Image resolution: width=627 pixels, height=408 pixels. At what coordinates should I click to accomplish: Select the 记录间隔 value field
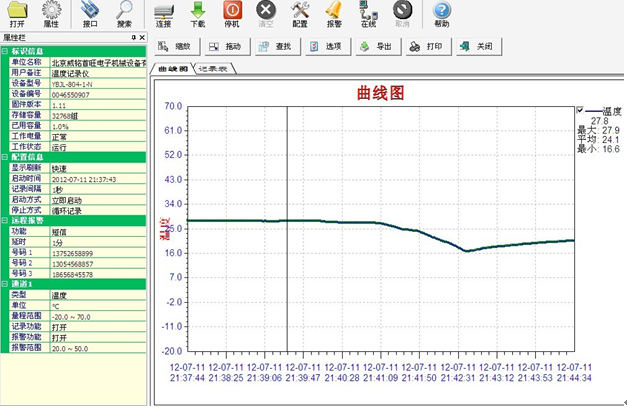tap(98, 189)
